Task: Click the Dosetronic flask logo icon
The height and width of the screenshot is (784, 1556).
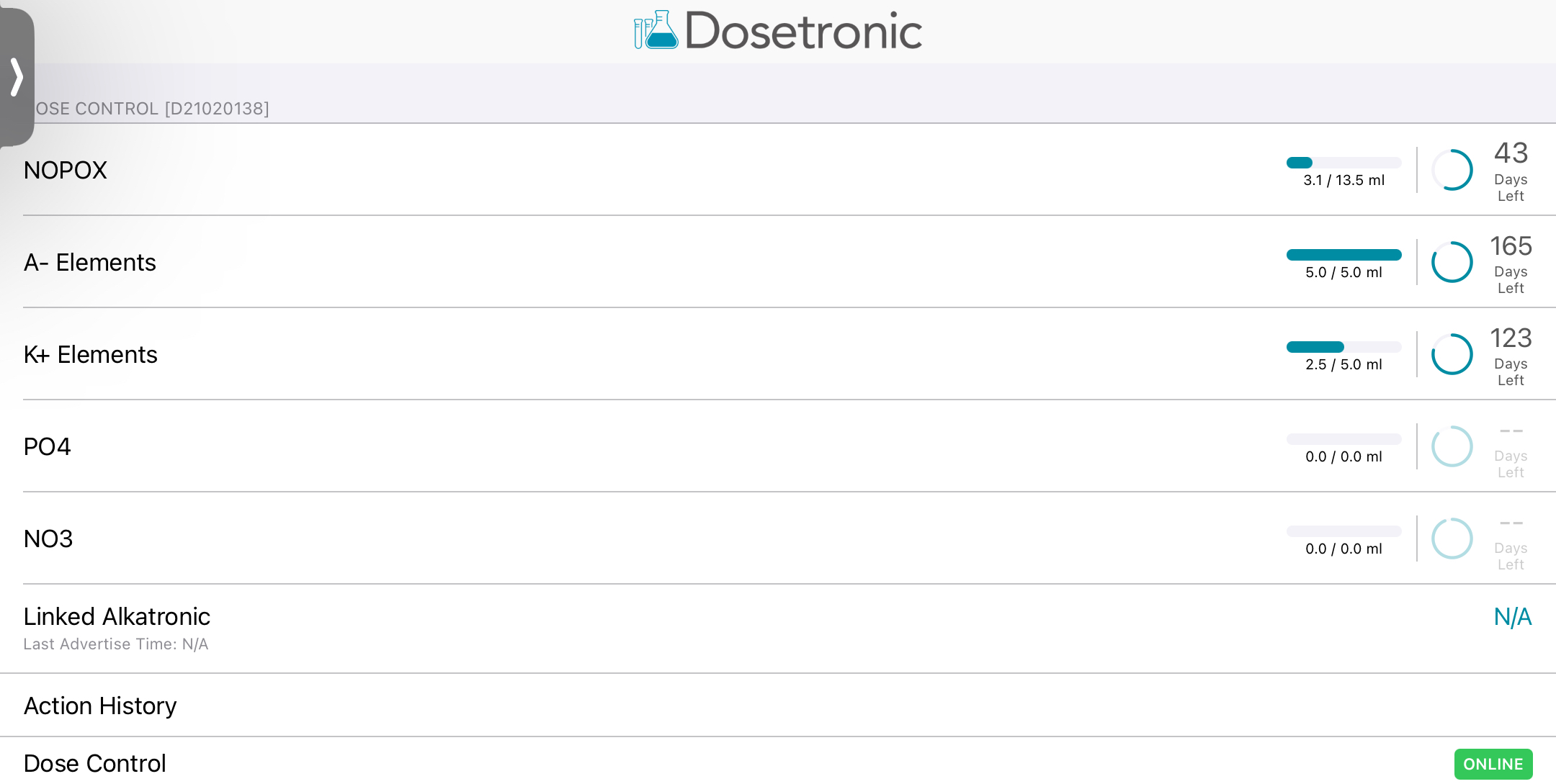Action: pyautogui.click(x=656, y=30)
